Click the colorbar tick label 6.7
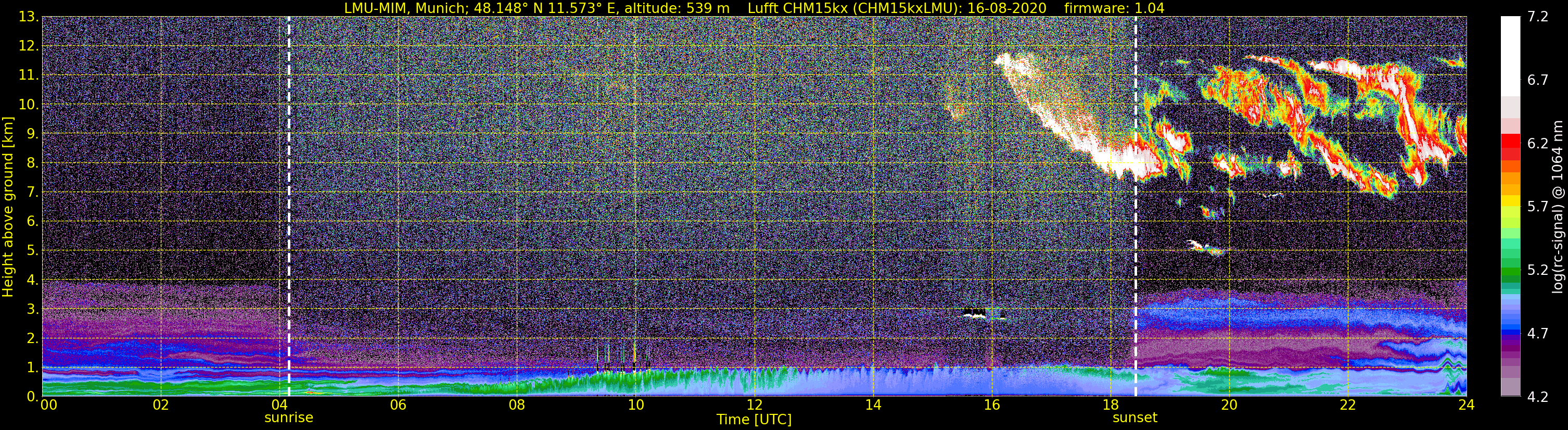This screenshot has height=430, width=1568. (1538, 80)
